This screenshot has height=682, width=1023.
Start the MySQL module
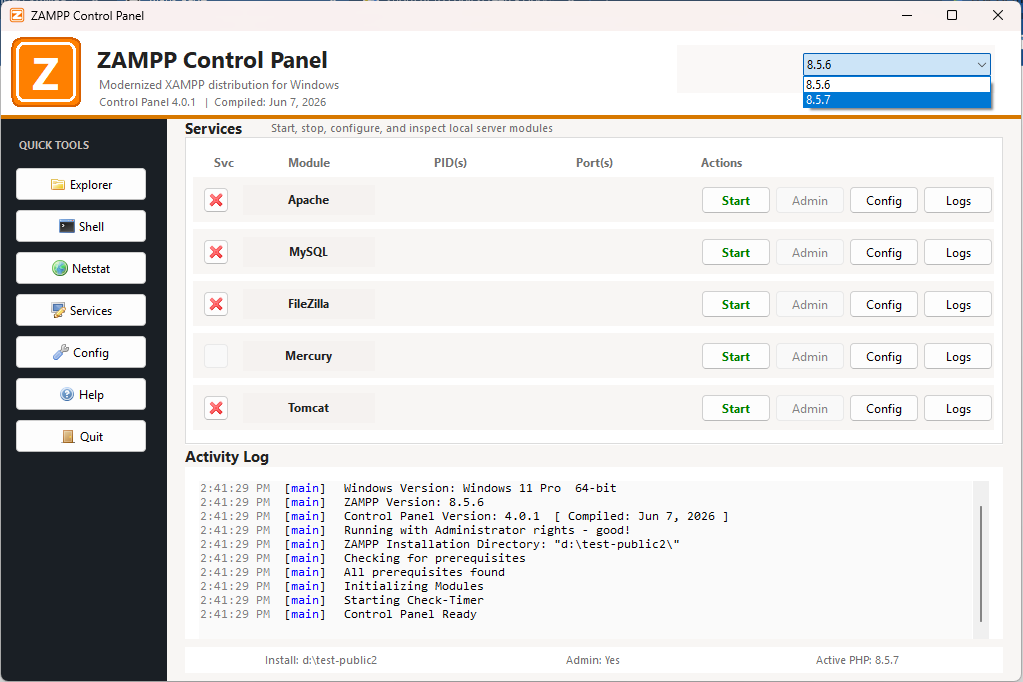pos(735,253)
